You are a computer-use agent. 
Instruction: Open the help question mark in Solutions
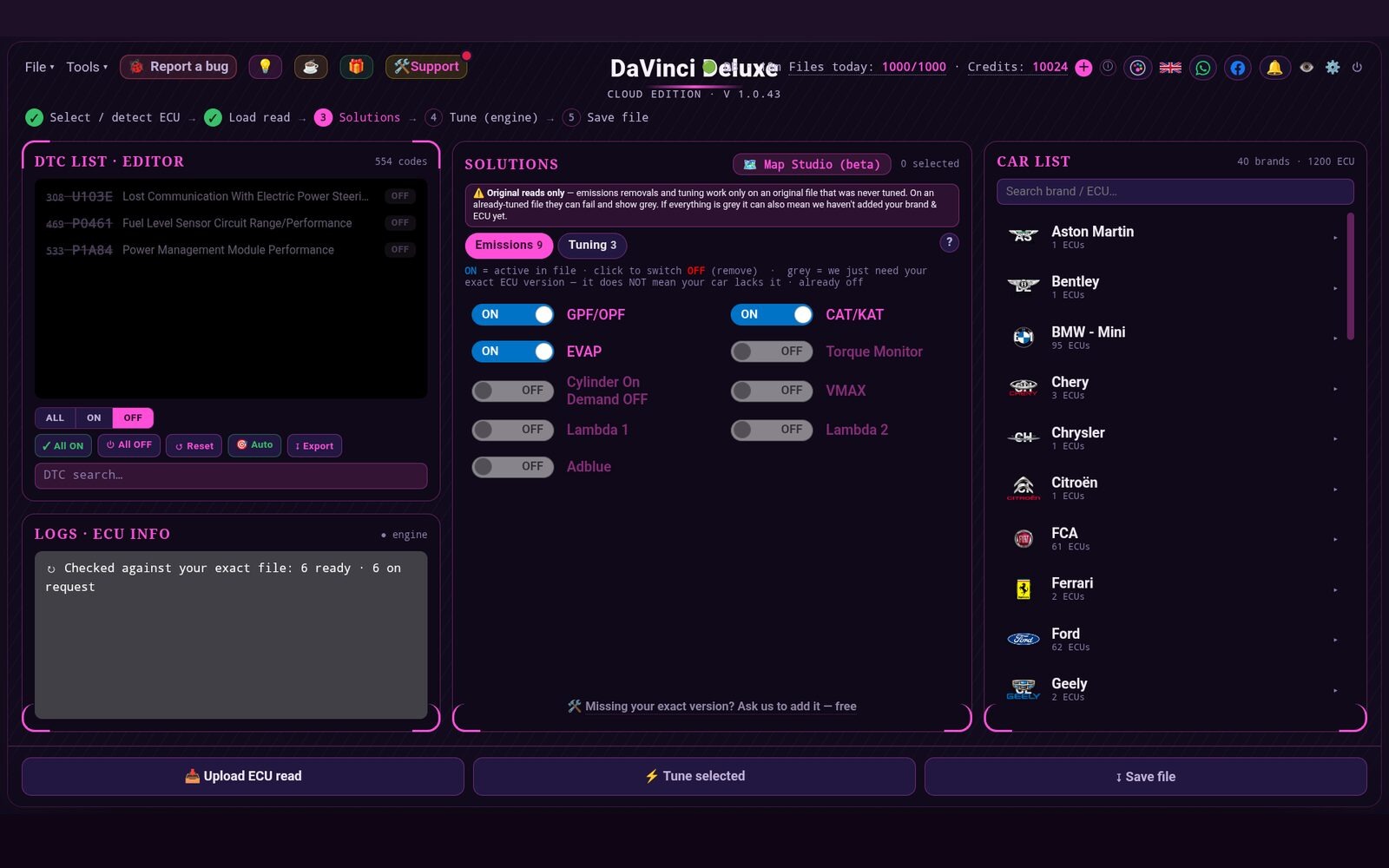950,243
